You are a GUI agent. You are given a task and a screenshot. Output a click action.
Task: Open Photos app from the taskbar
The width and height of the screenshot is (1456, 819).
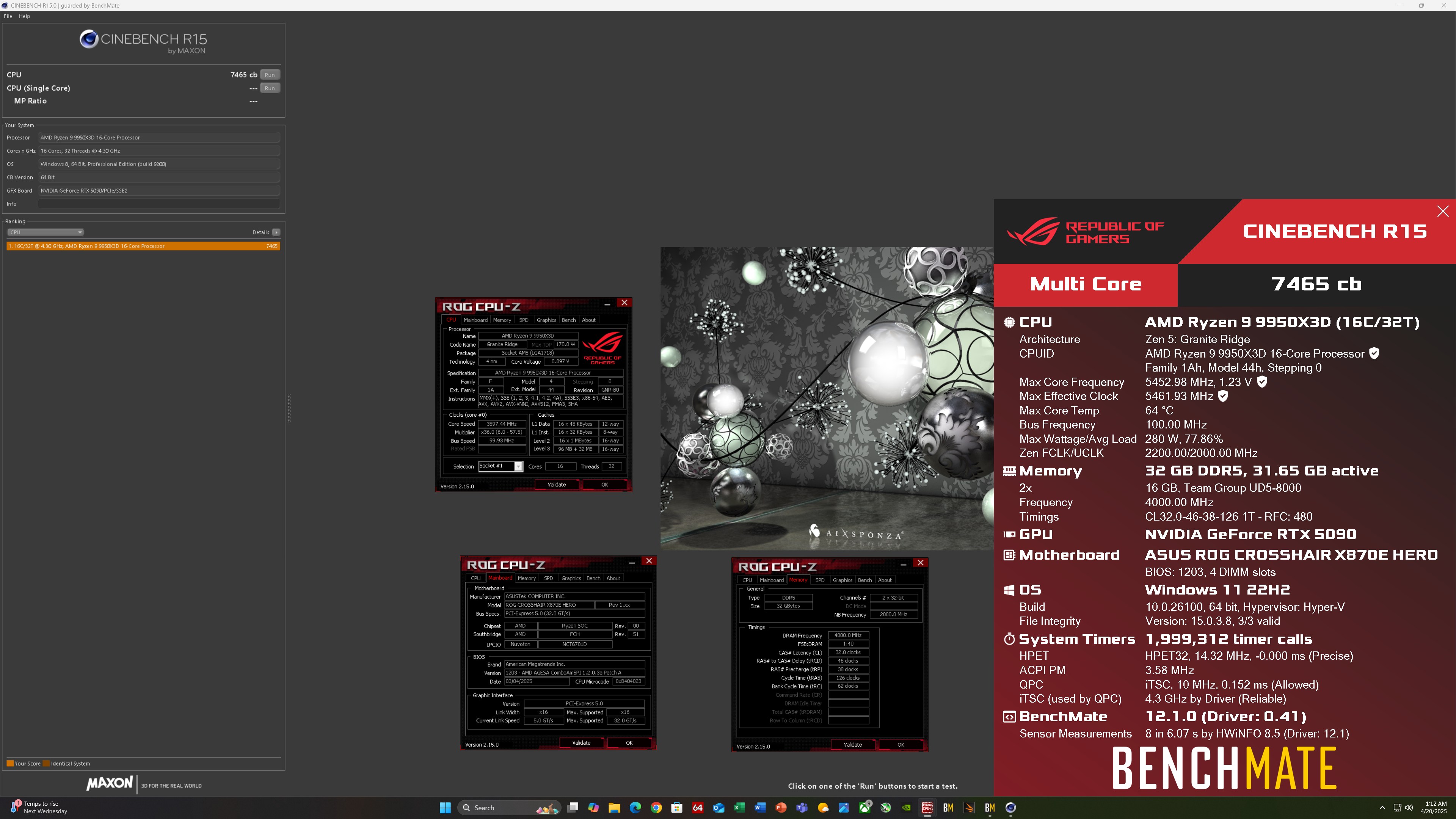click(x=843, y=808)
